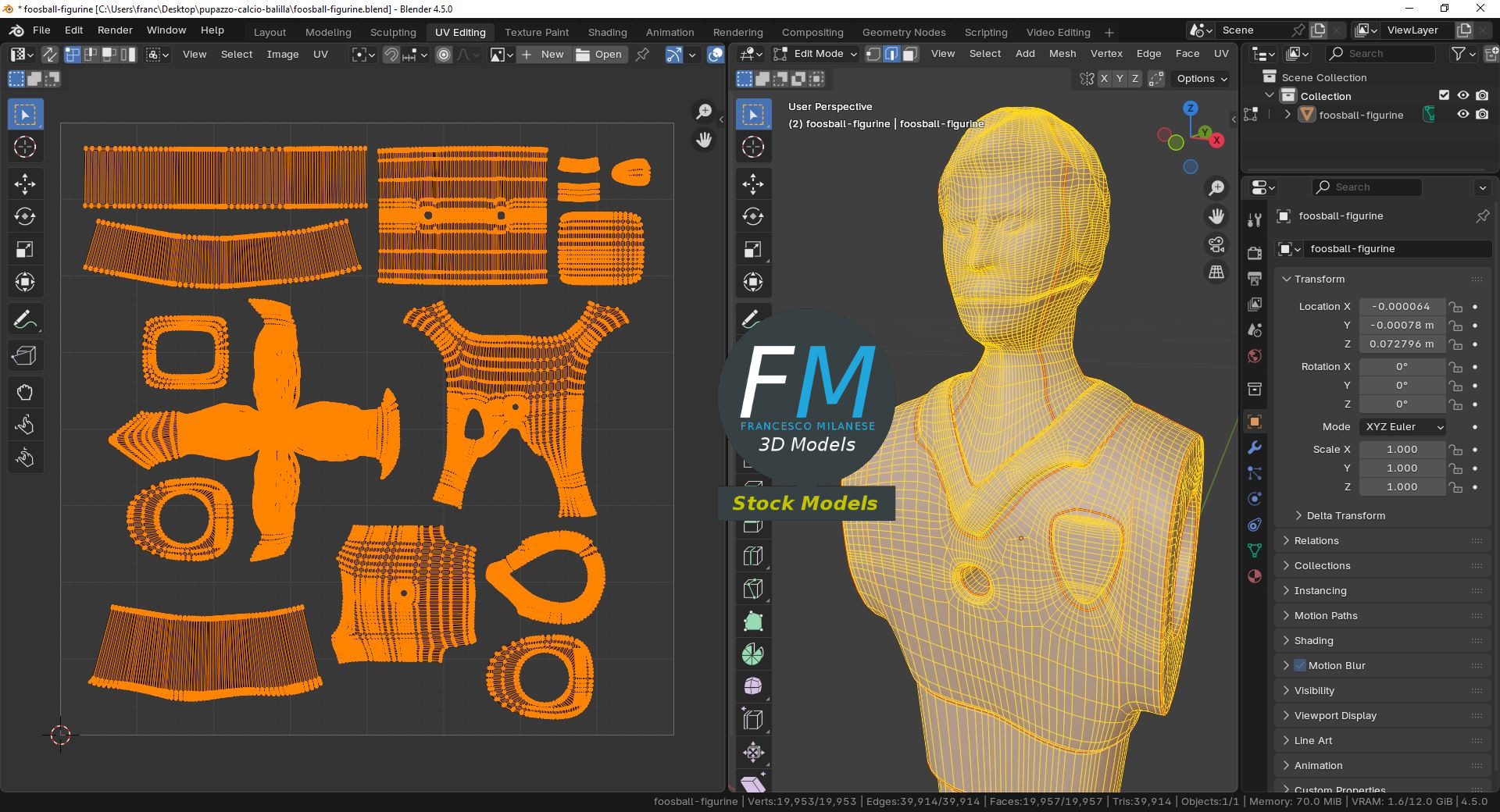The height and width of the screenshot is (812, 1500).
Task: Expand the Delta Transform panel
Action: tap(1345, 515)
